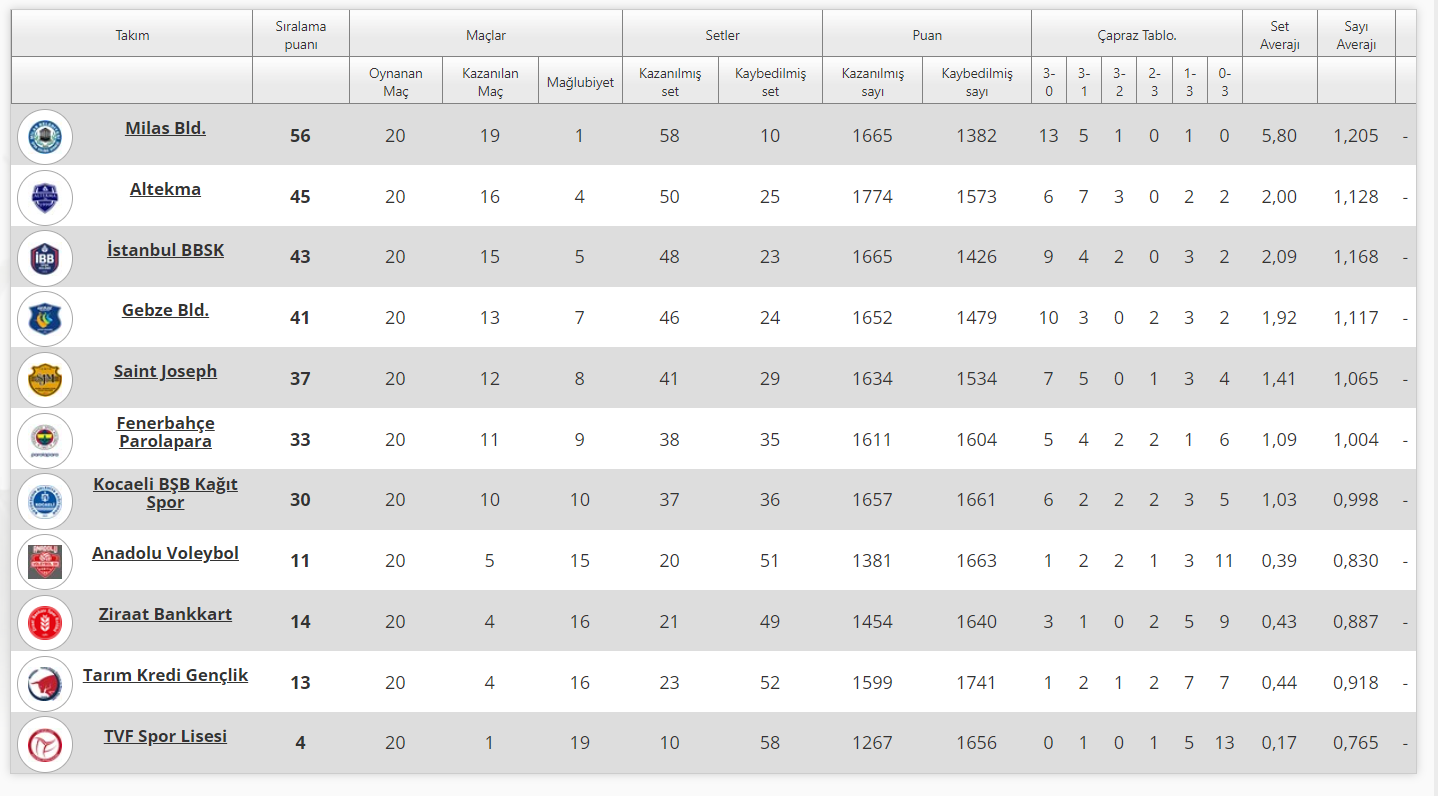Viewport: 1438px width, 796px height.
Task: Visit the Fenerbahçe Parolapara team link
Action: pos(165,432)
